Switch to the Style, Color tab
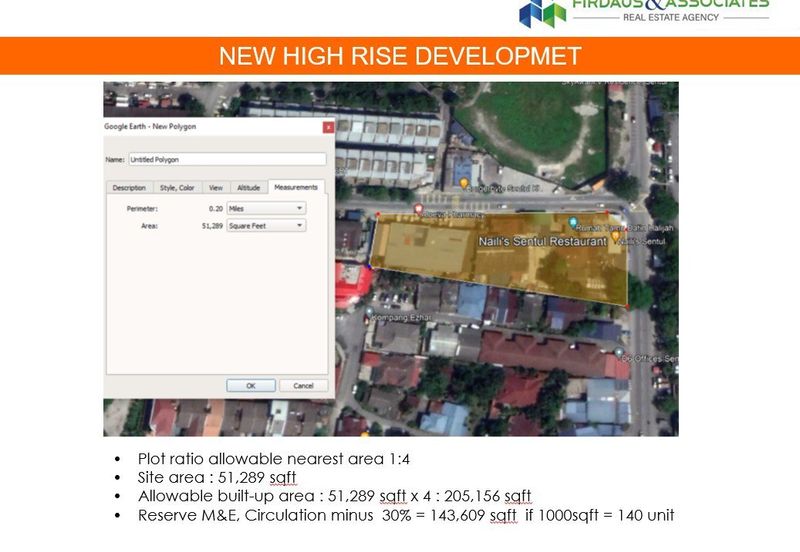Screen dimensions: 800x552 pos(177,187)
